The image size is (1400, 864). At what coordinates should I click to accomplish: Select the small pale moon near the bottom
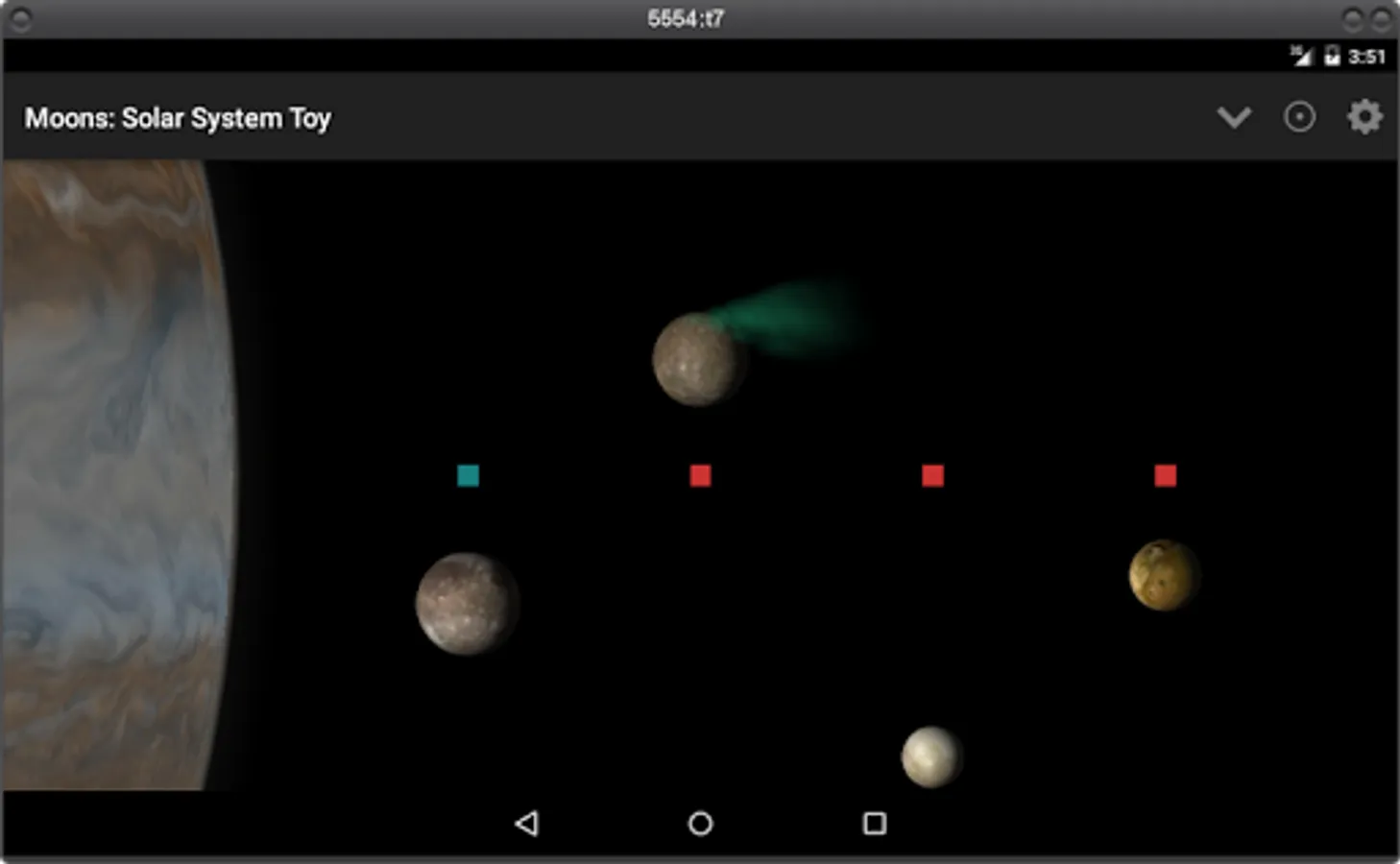pyautogui.click(x=931, y=756)
